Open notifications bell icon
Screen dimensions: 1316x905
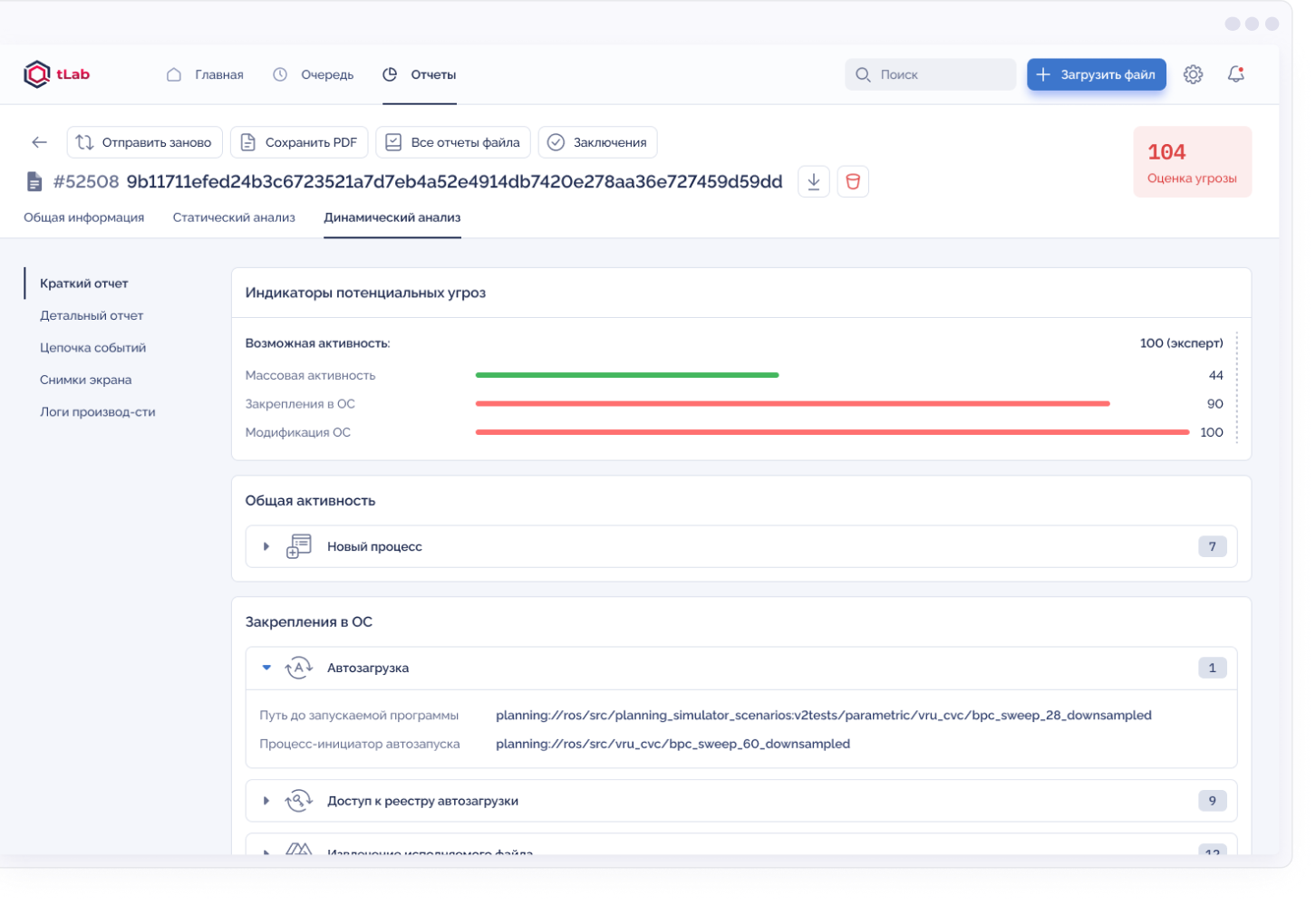click(1235, 74)
